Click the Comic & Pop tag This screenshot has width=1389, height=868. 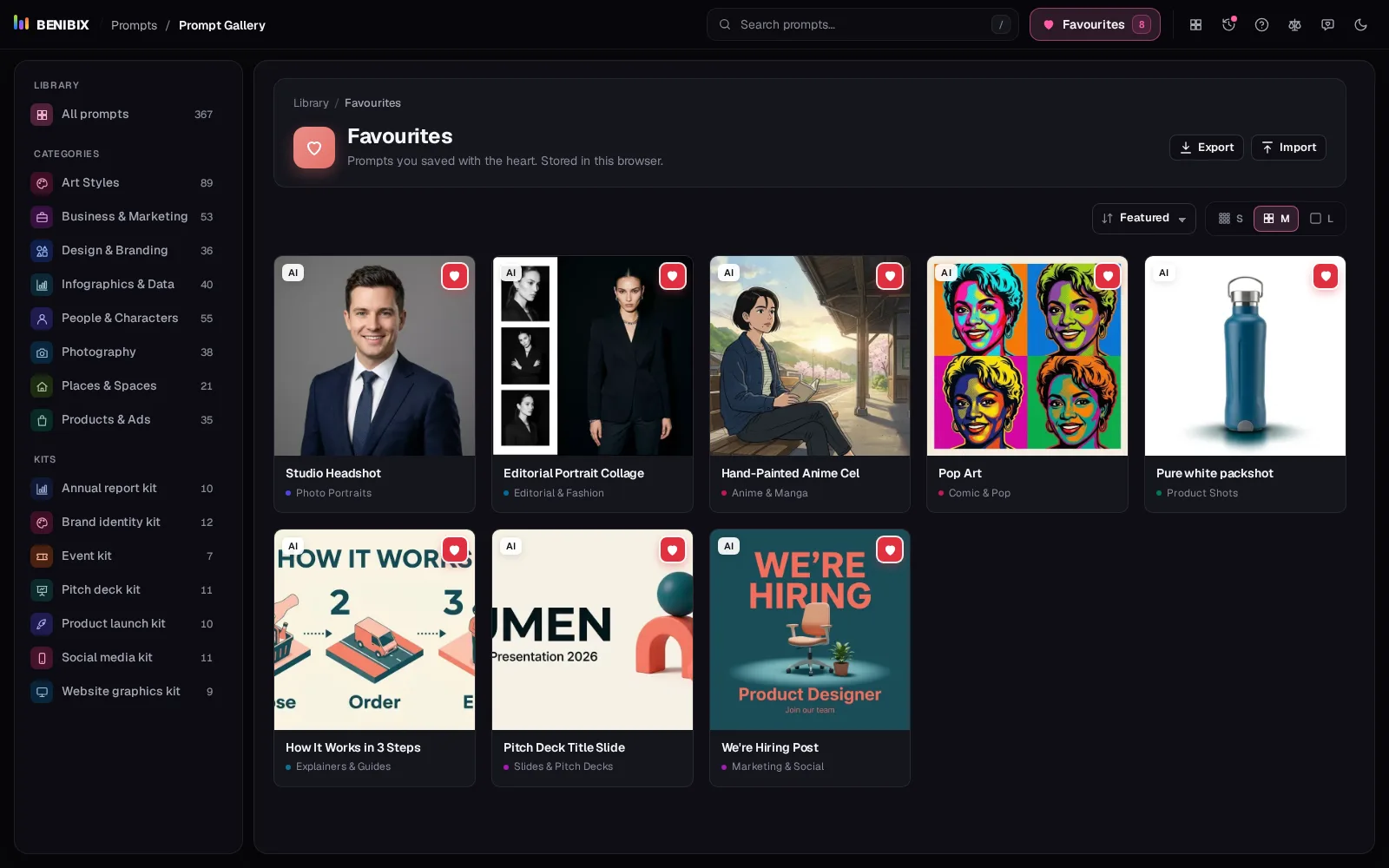[979, 493]
